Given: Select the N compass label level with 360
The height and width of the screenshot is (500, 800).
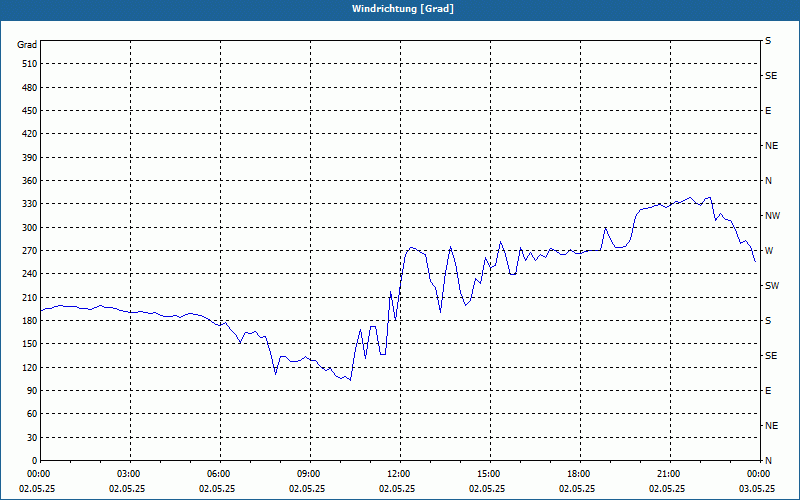Looking at the screenshot, I should point(769,181).
